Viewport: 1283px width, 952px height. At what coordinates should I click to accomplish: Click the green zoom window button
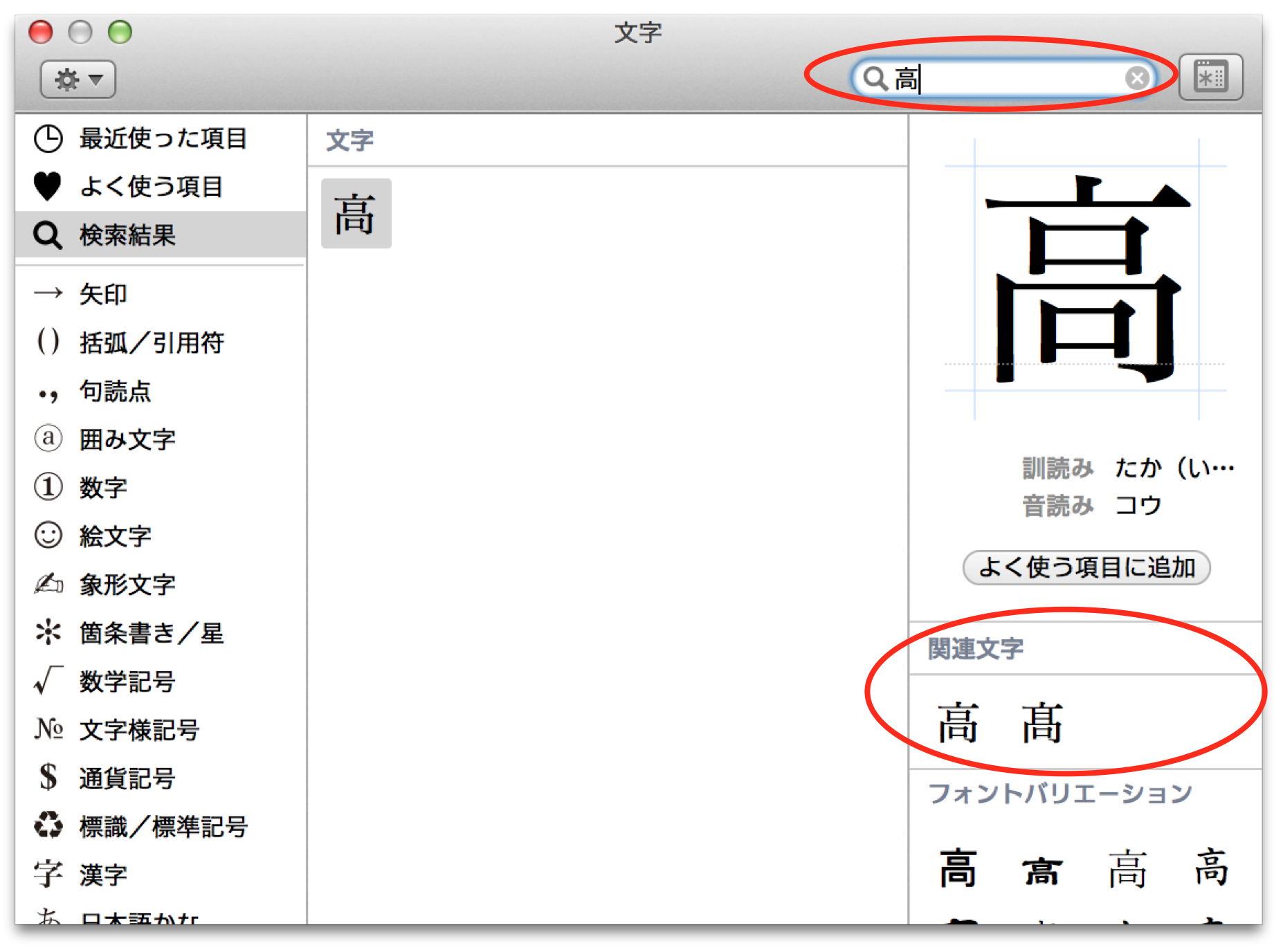click(x=120, y=32)
